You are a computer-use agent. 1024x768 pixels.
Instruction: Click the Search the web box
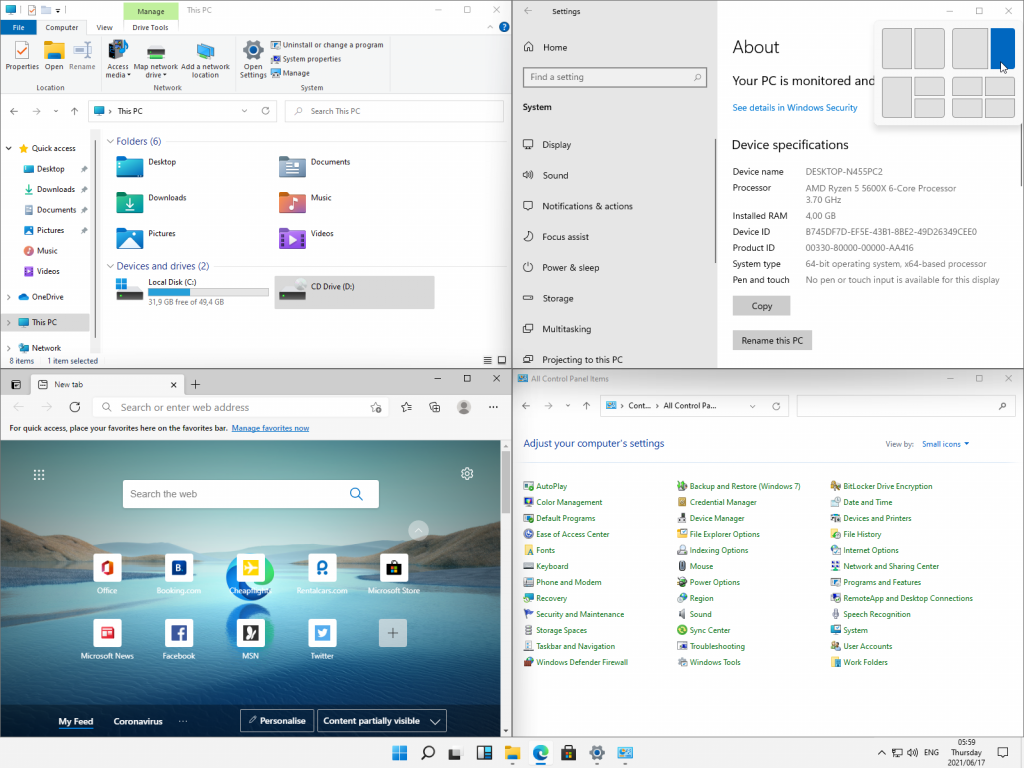tap(238, 494)
